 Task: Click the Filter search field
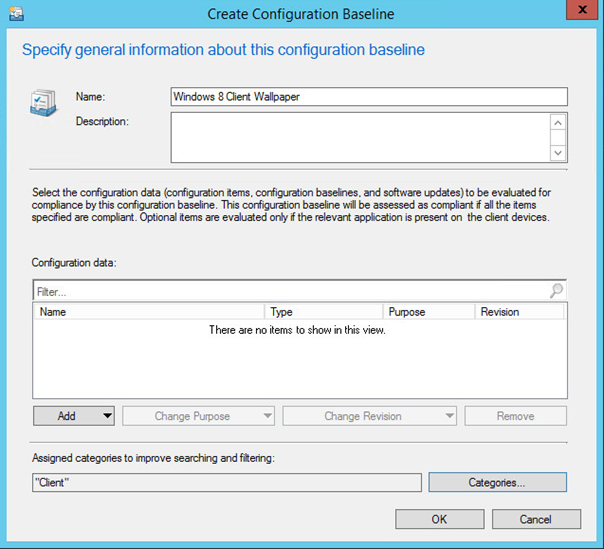(x=290, y=292)
